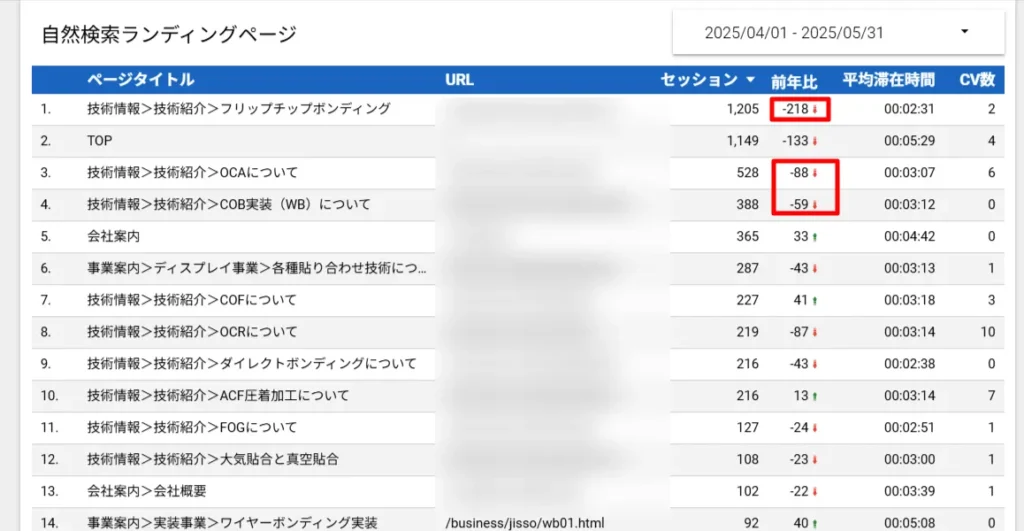Select the COB実装（WB）について page title

point(229,204)
